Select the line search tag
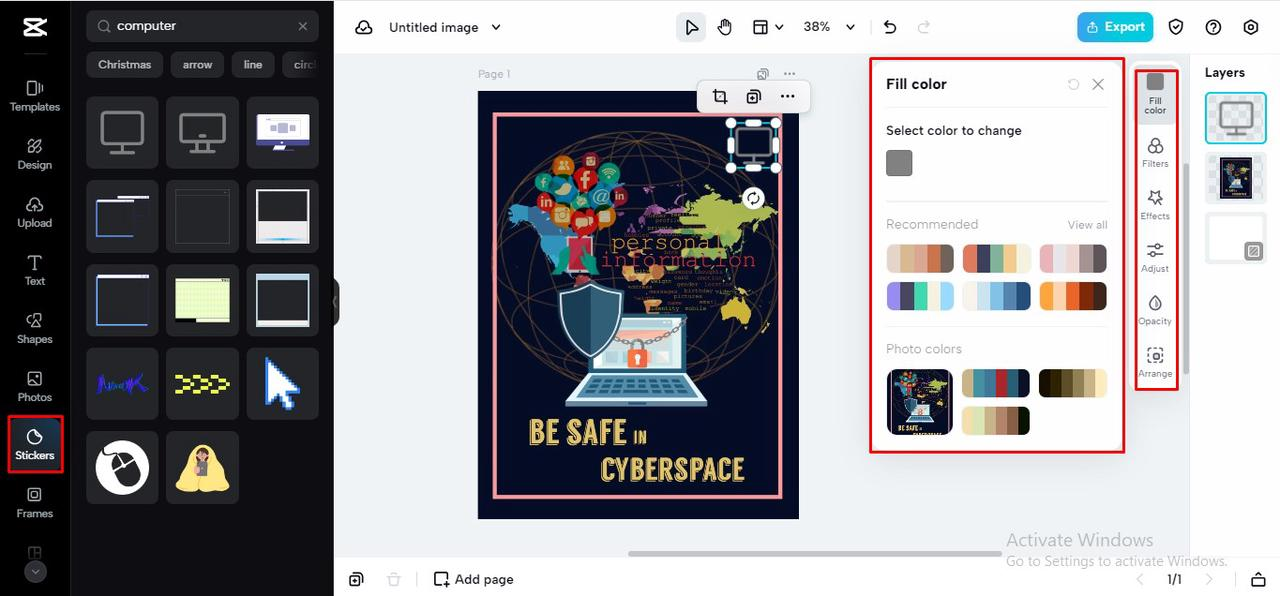The width and height of the screenshot is (1280, 596). [x=253, y=65]
